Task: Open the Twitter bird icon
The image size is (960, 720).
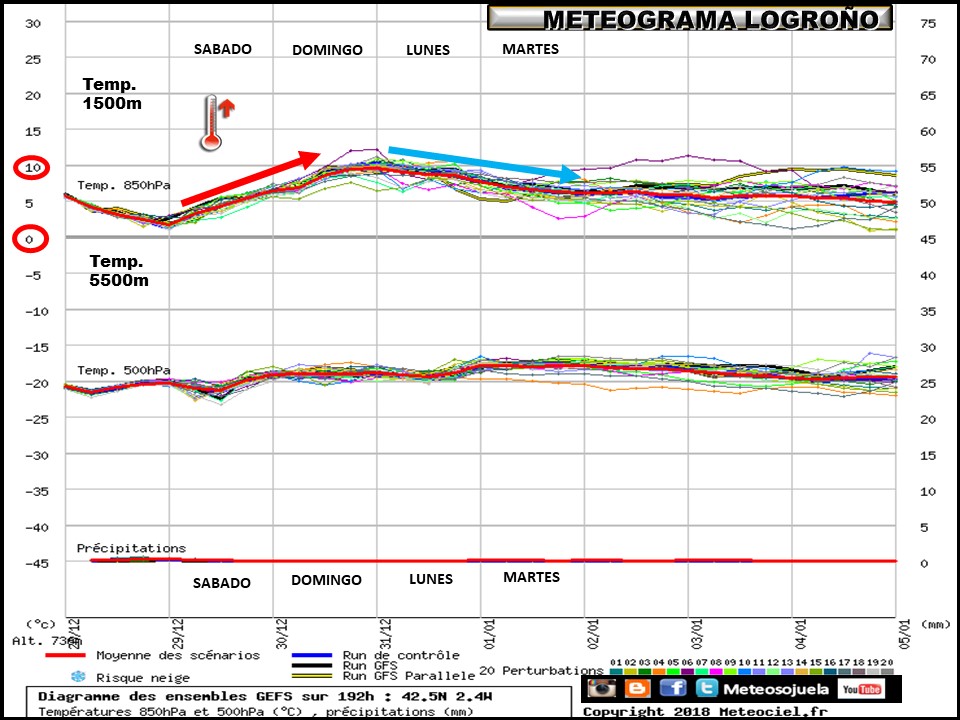Action: tap(706, 688)
